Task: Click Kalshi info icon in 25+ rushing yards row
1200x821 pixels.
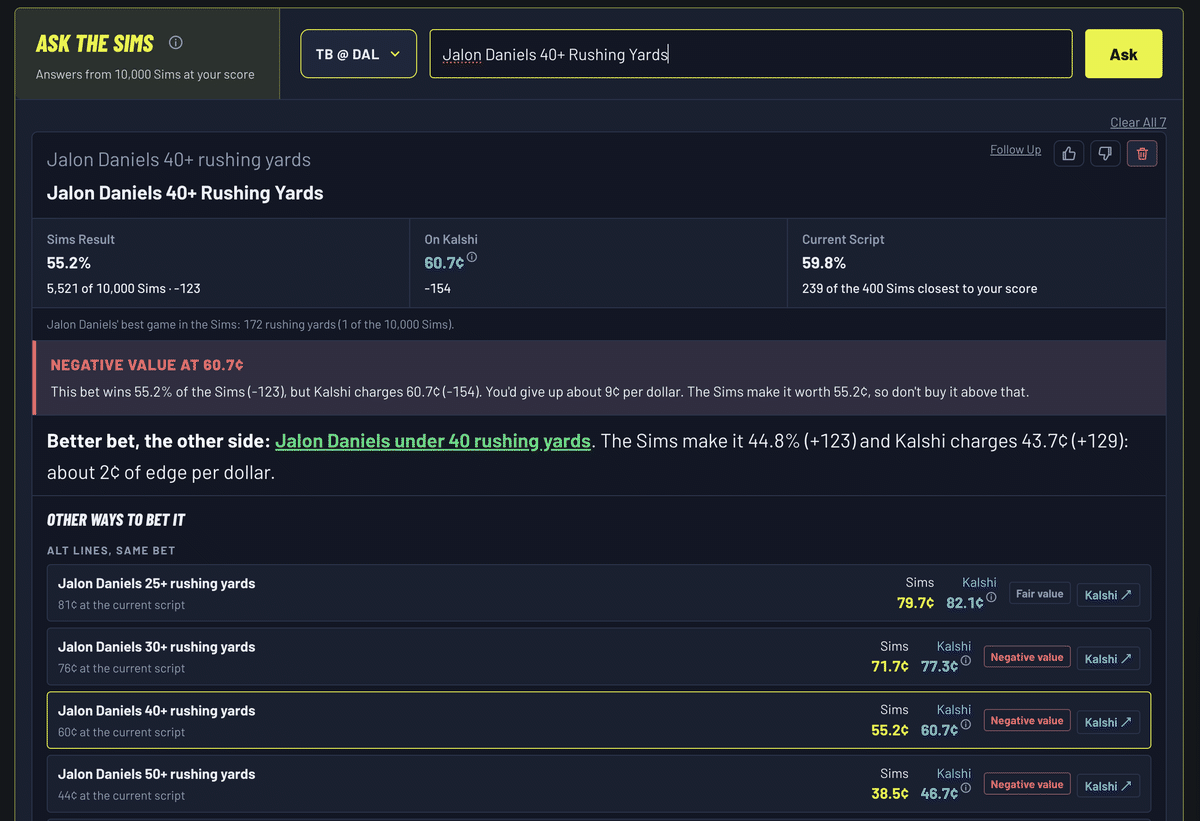Action: tap(991, 597)
